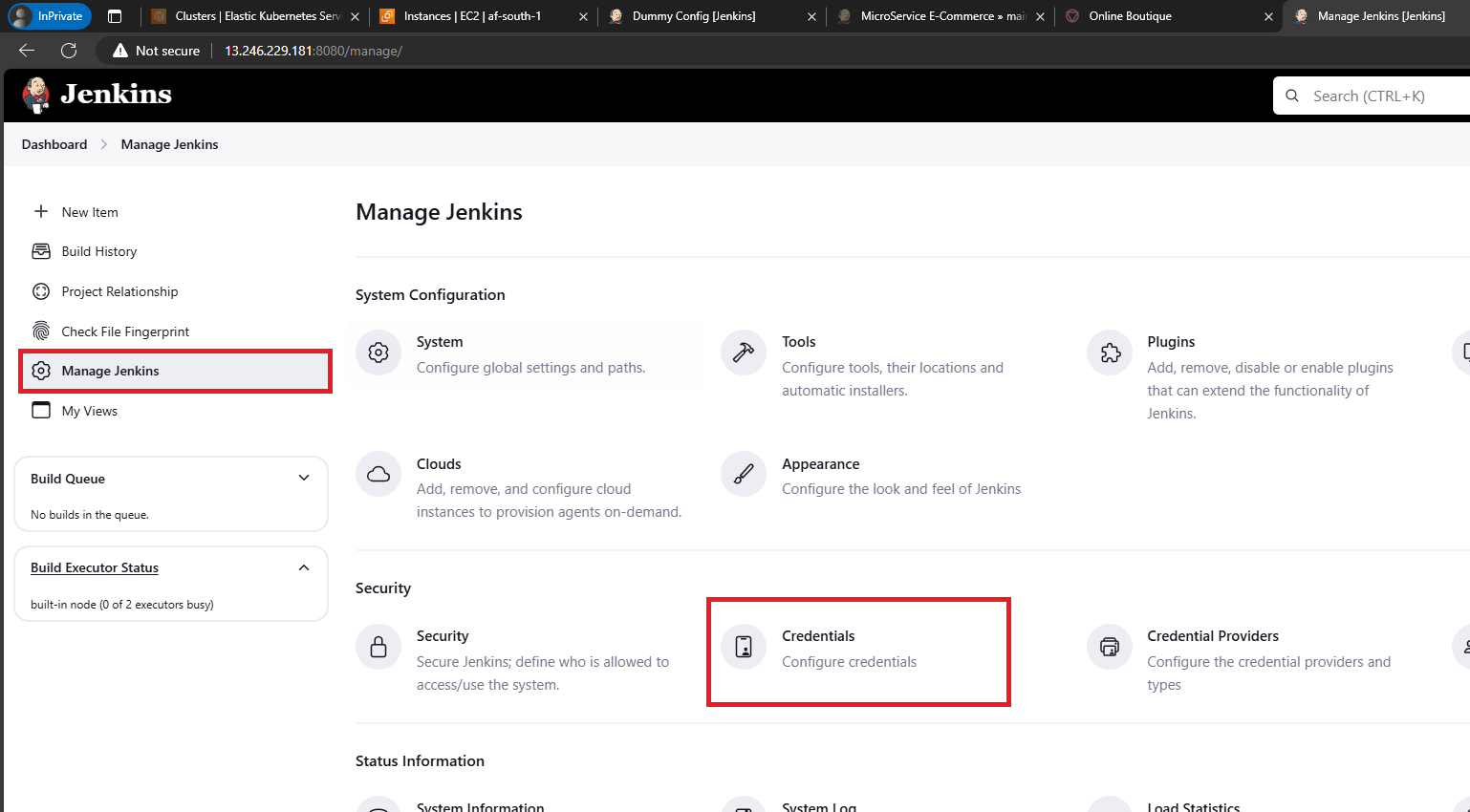Open the Security settings link
Screen dimensions: 1470x812
(x=443, y=636)
